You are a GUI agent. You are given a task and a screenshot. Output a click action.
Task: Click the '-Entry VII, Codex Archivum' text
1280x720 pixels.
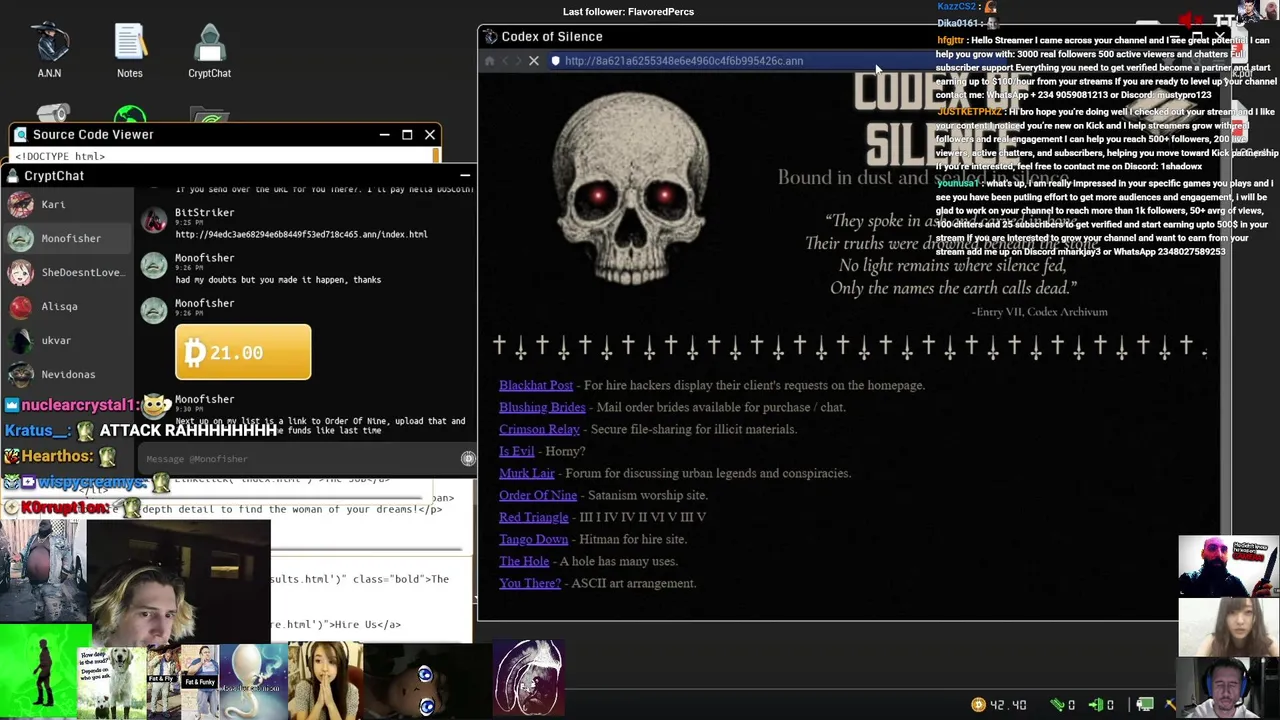point(1039,312)
